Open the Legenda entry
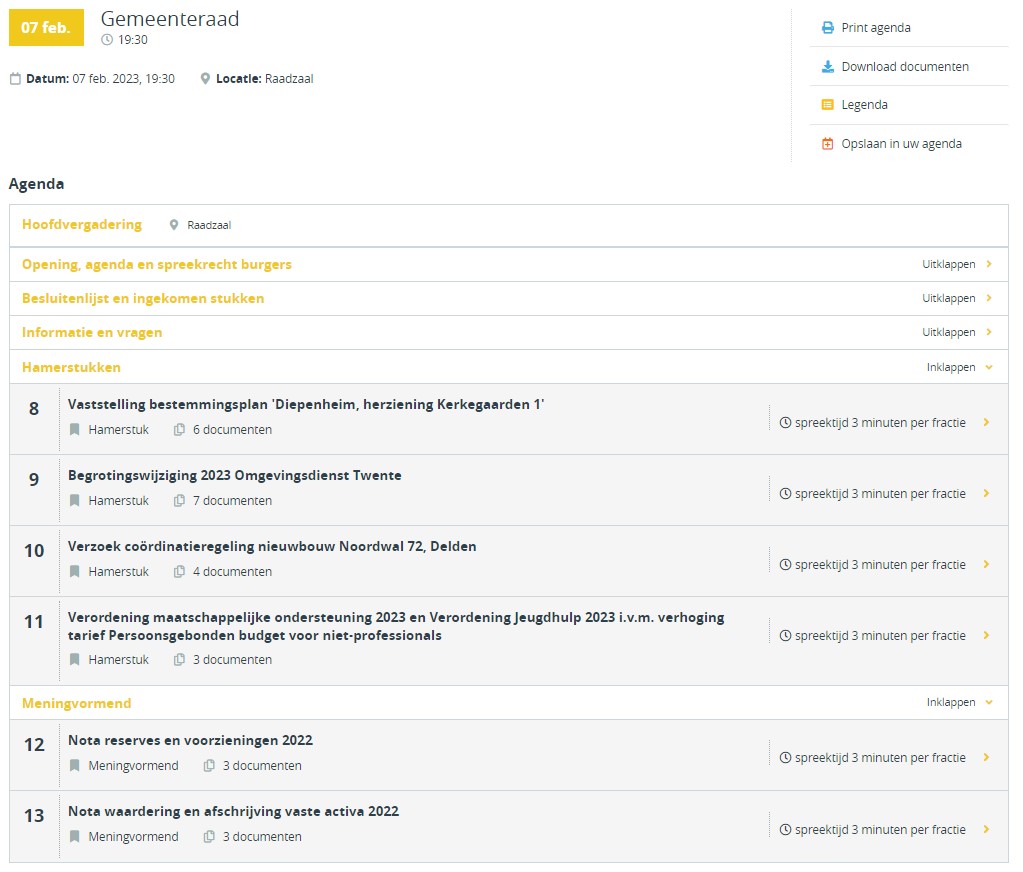Image resolution: width=1023 pixels, height=872 pixels. [x=864, y=104]
